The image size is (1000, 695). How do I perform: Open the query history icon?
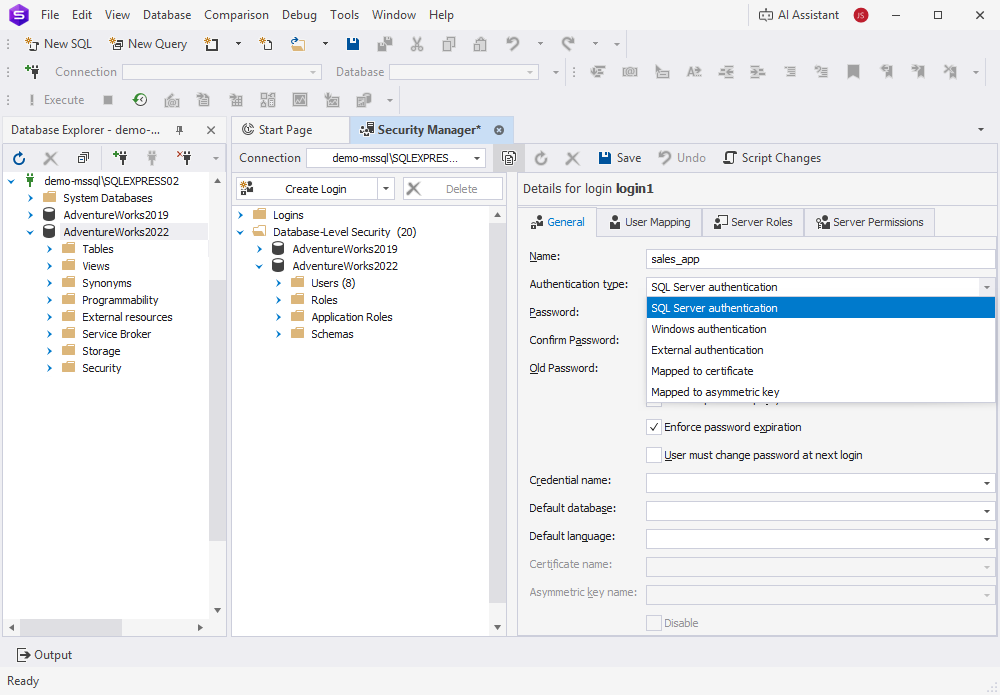(140, 99)
